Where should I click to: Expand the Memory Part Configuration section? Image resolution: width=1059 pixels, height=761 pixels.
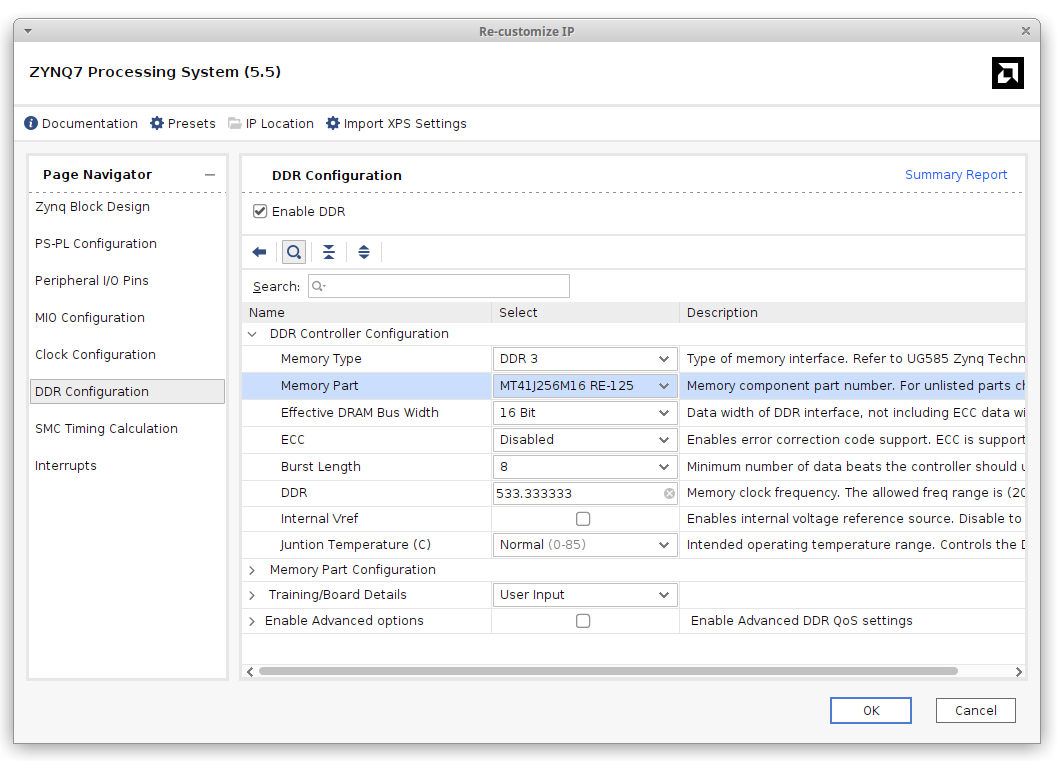point(252,570)
